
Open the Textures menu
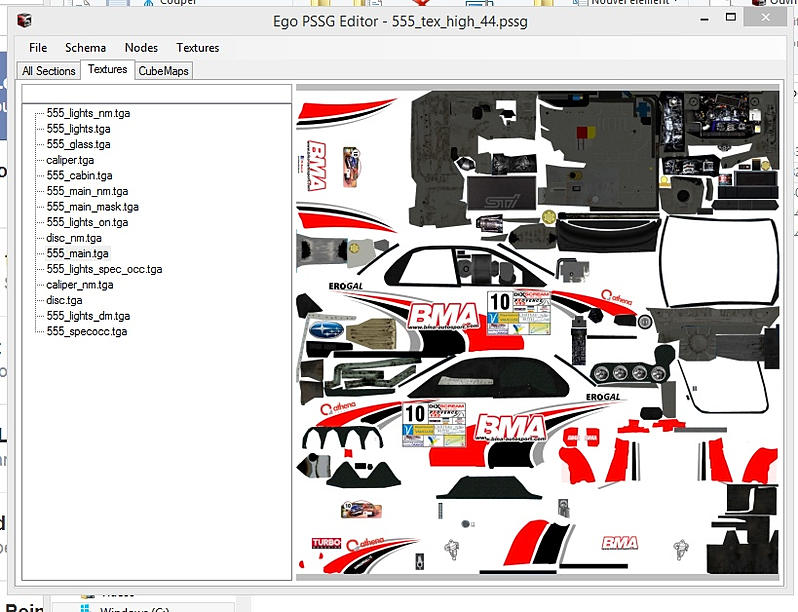pos(197,48)
